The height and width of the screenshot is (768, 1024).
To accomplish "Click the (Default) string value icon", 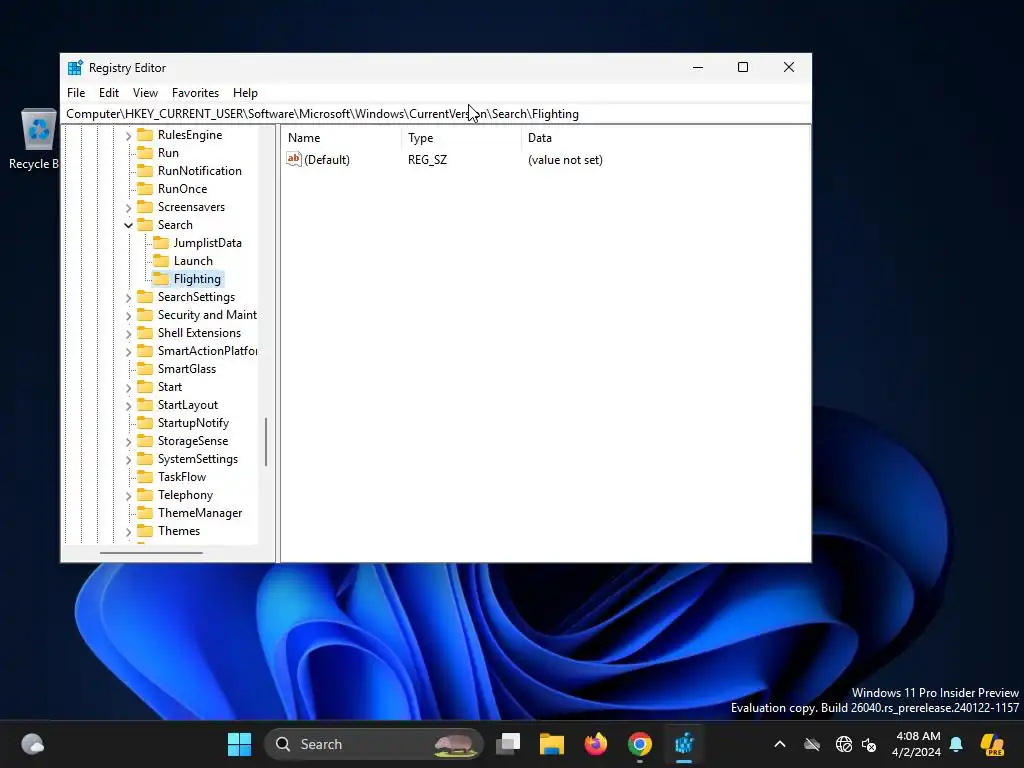I will click(x=294, y=159).
